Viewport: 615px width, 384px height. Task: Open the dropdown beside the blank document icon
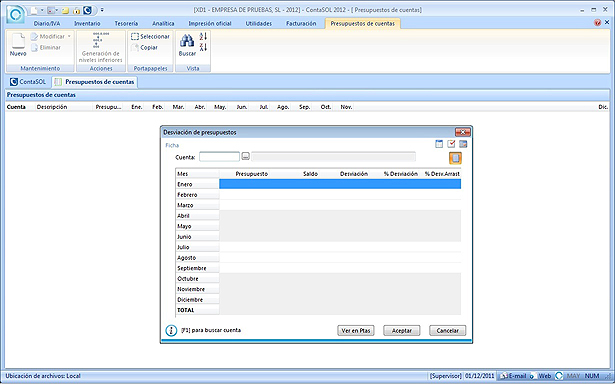42,10
